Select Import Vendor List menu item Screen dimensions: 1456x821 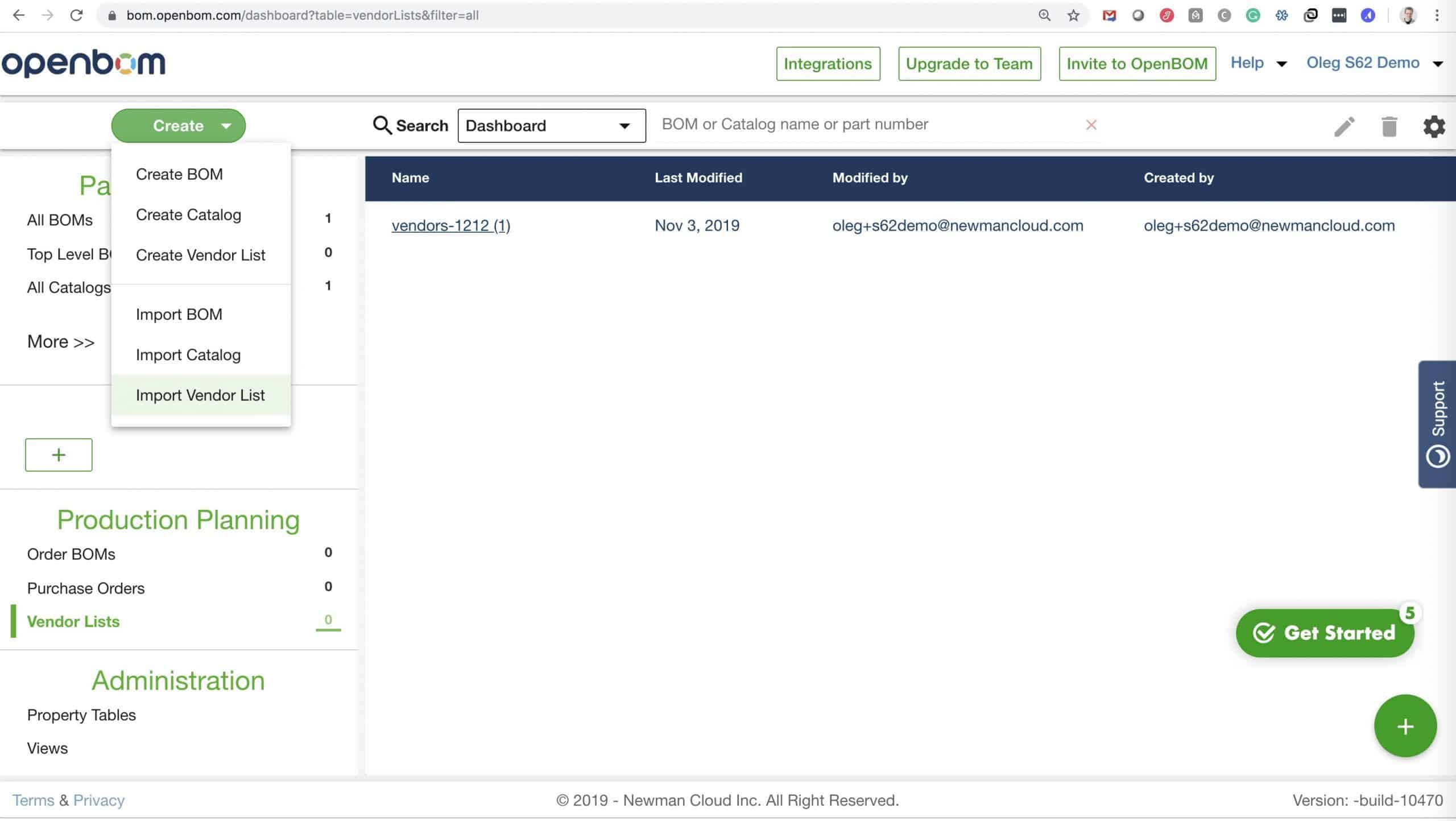pyautogui.click(x=200, y=395)
